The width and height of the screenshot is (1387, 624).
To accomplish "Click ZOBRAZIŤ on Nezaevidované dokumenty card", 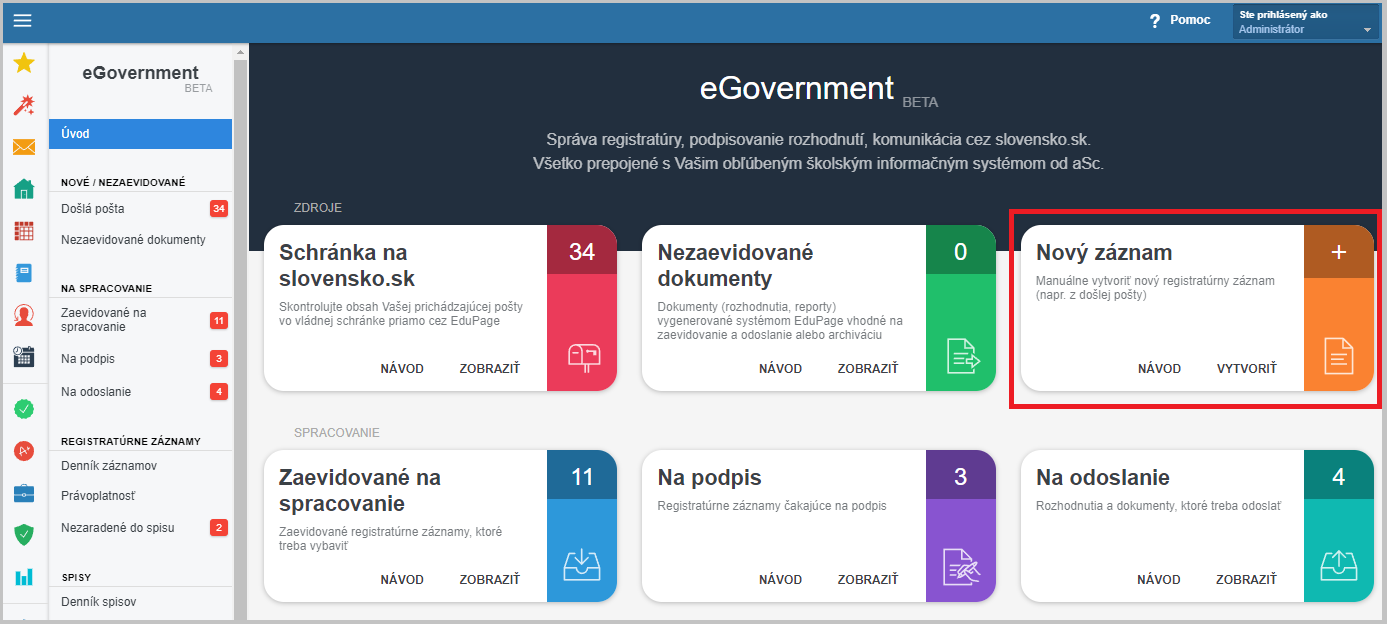I will tap(868, 369).
